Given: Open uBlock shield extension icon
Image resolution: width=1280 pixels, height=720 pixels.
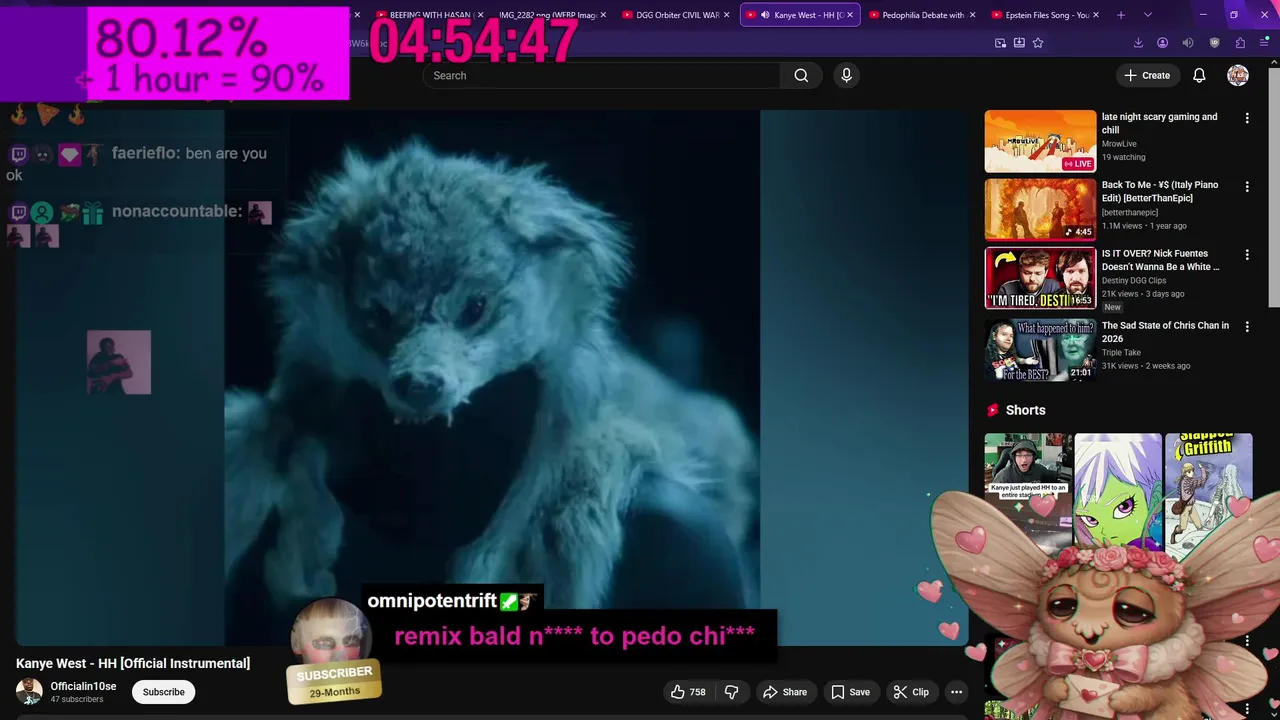Looking at the screenshot, I should click(1215, 43).
